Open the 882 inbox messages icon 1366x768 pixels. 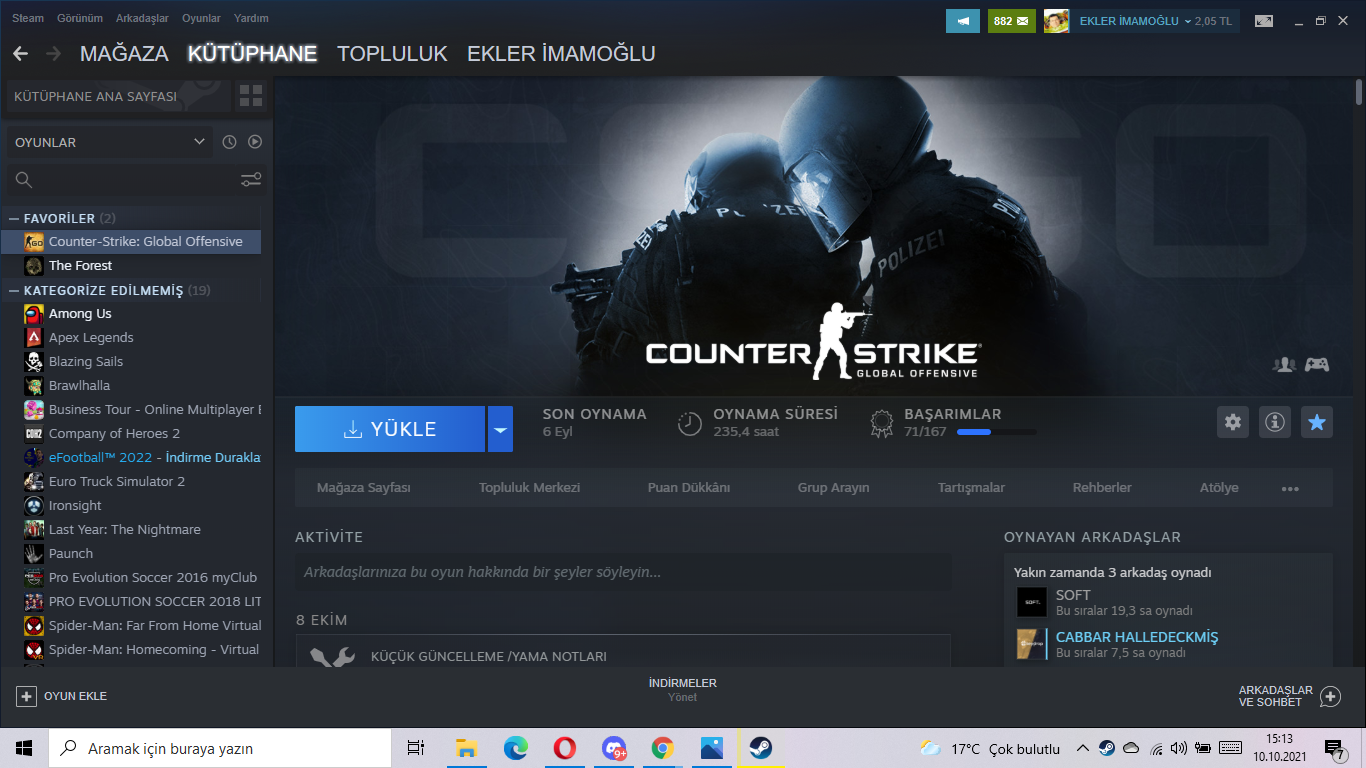click(x=1012, y=21)
